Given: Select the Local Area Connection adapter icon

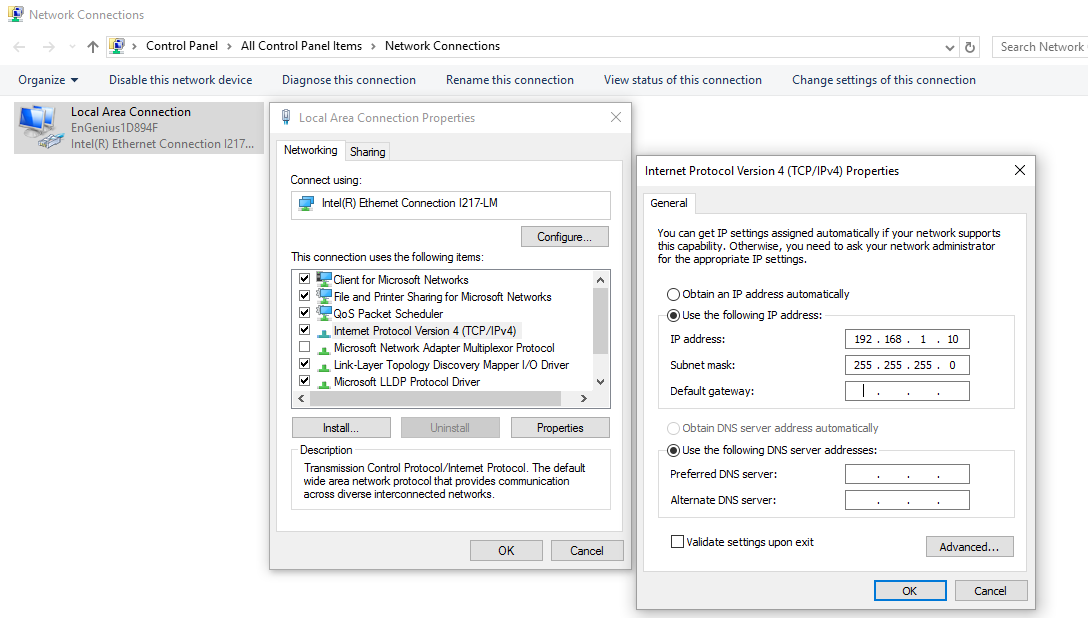Looking at the screenshot, I should [42, 128].
